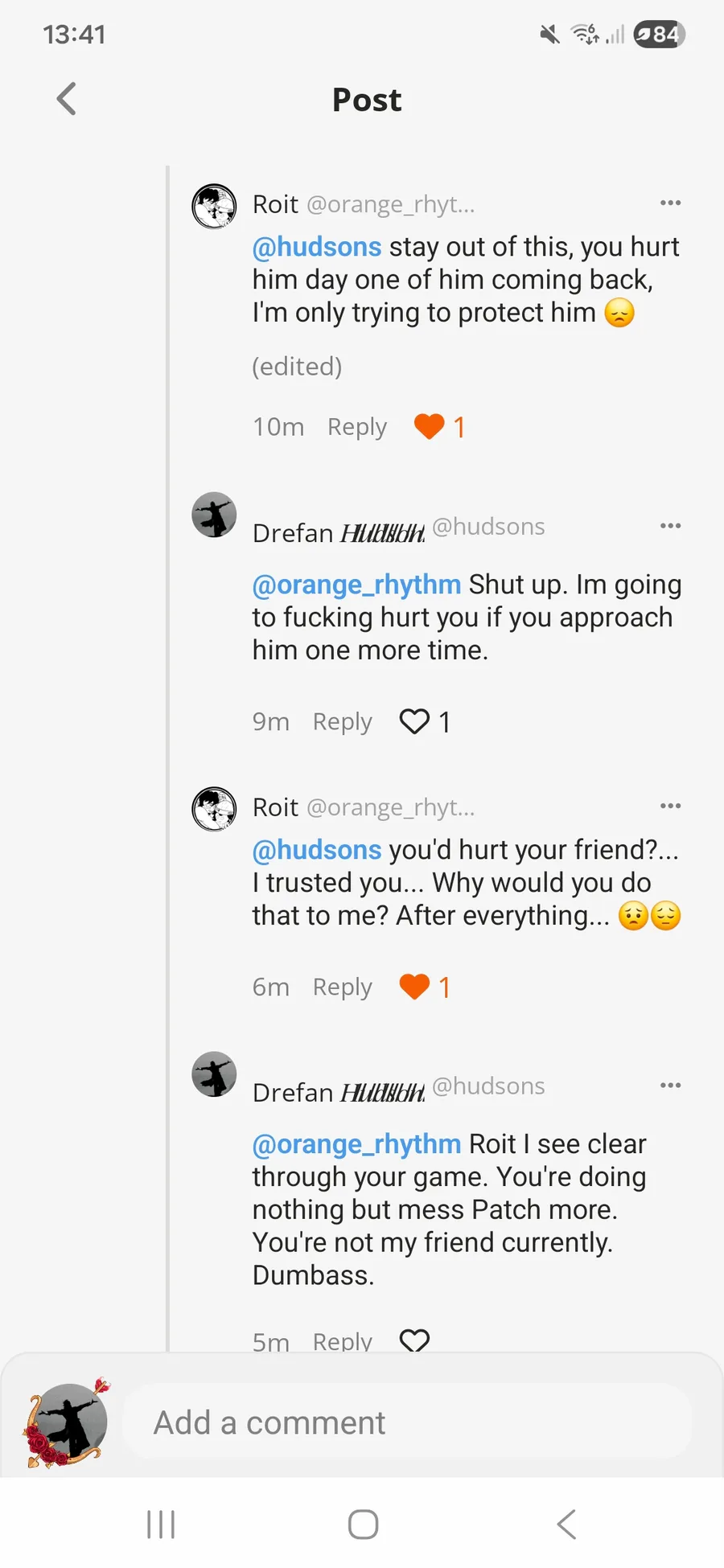Like Drefan's 'You're not my friend' comment
The width and height of the screenshot is (724, 1568).
coord(414,1340)
